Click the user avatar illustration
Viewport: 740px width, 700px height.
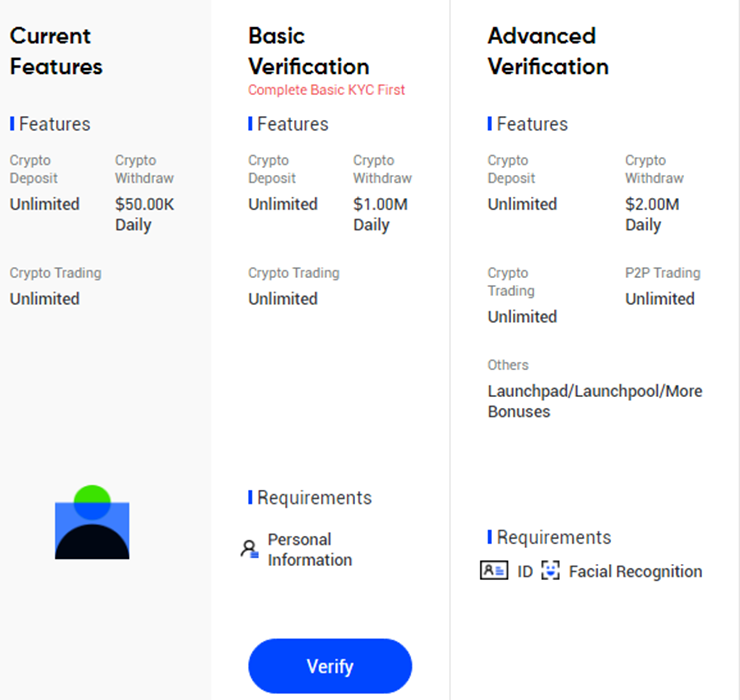tap(92, 522)
